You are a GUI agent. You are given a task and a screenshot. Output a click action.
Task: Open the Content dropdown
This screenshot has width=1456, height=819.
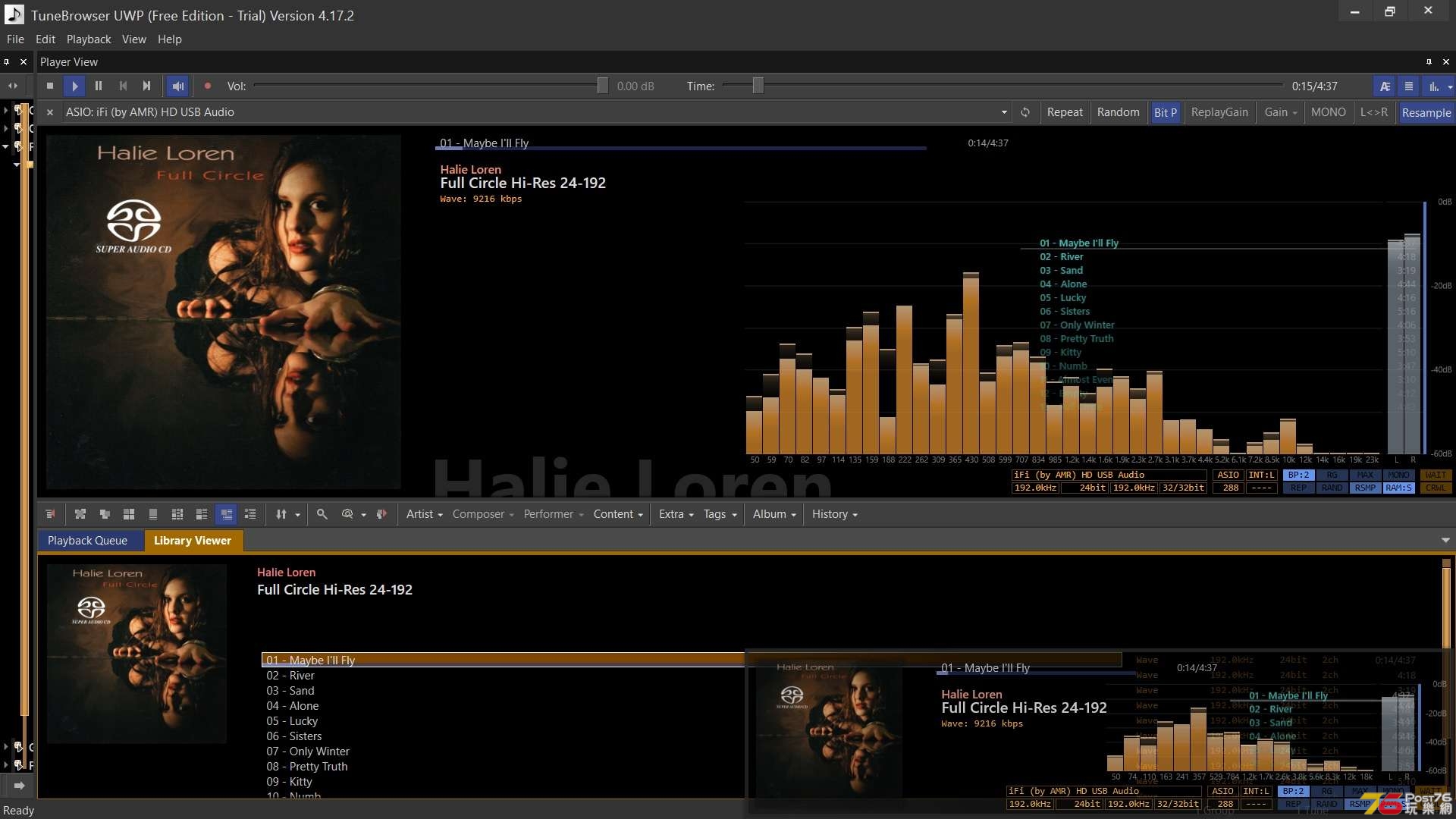click(618, 514)
